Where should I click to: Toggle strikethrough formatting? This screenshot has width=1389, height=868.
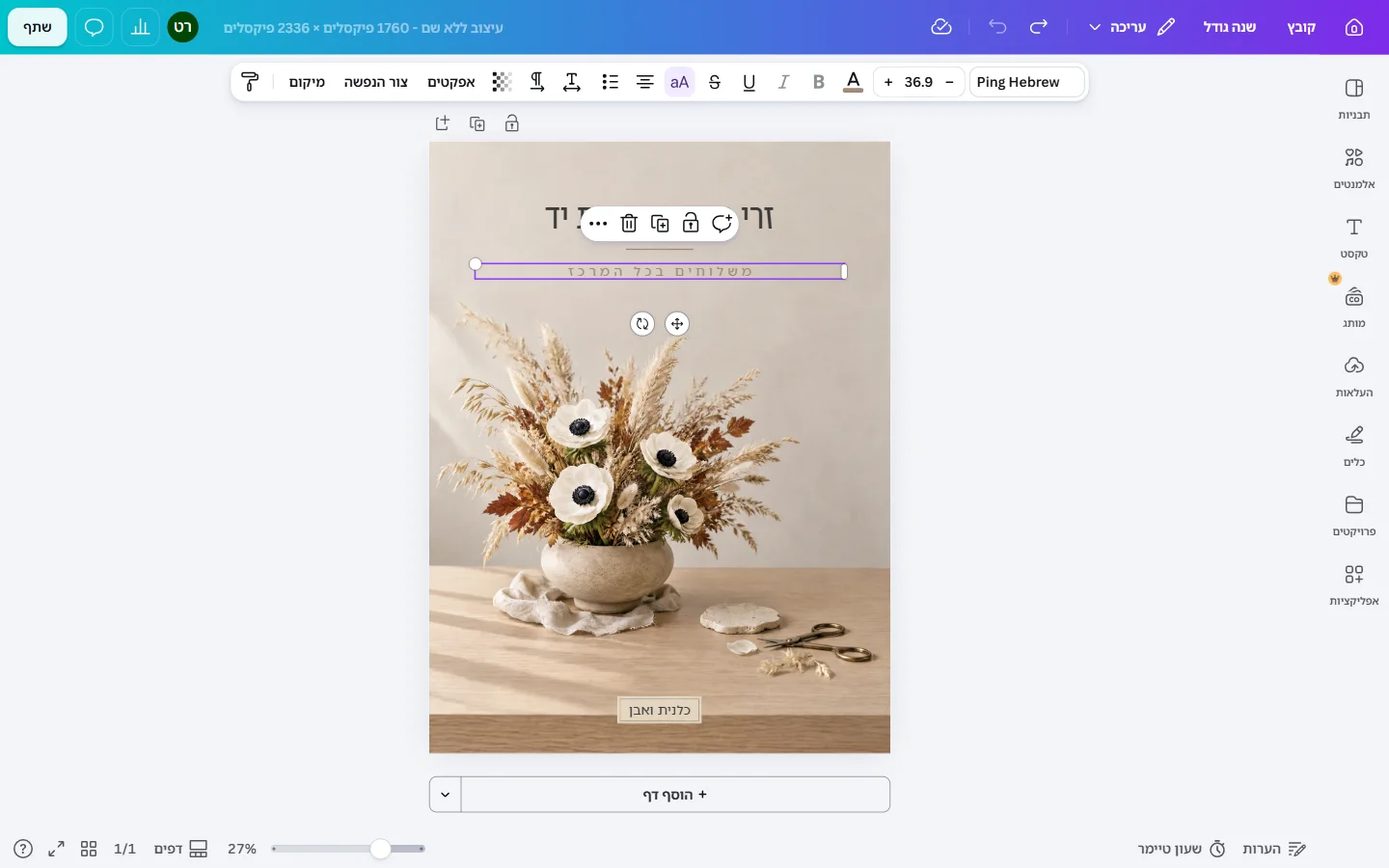(x=715, y=82)
